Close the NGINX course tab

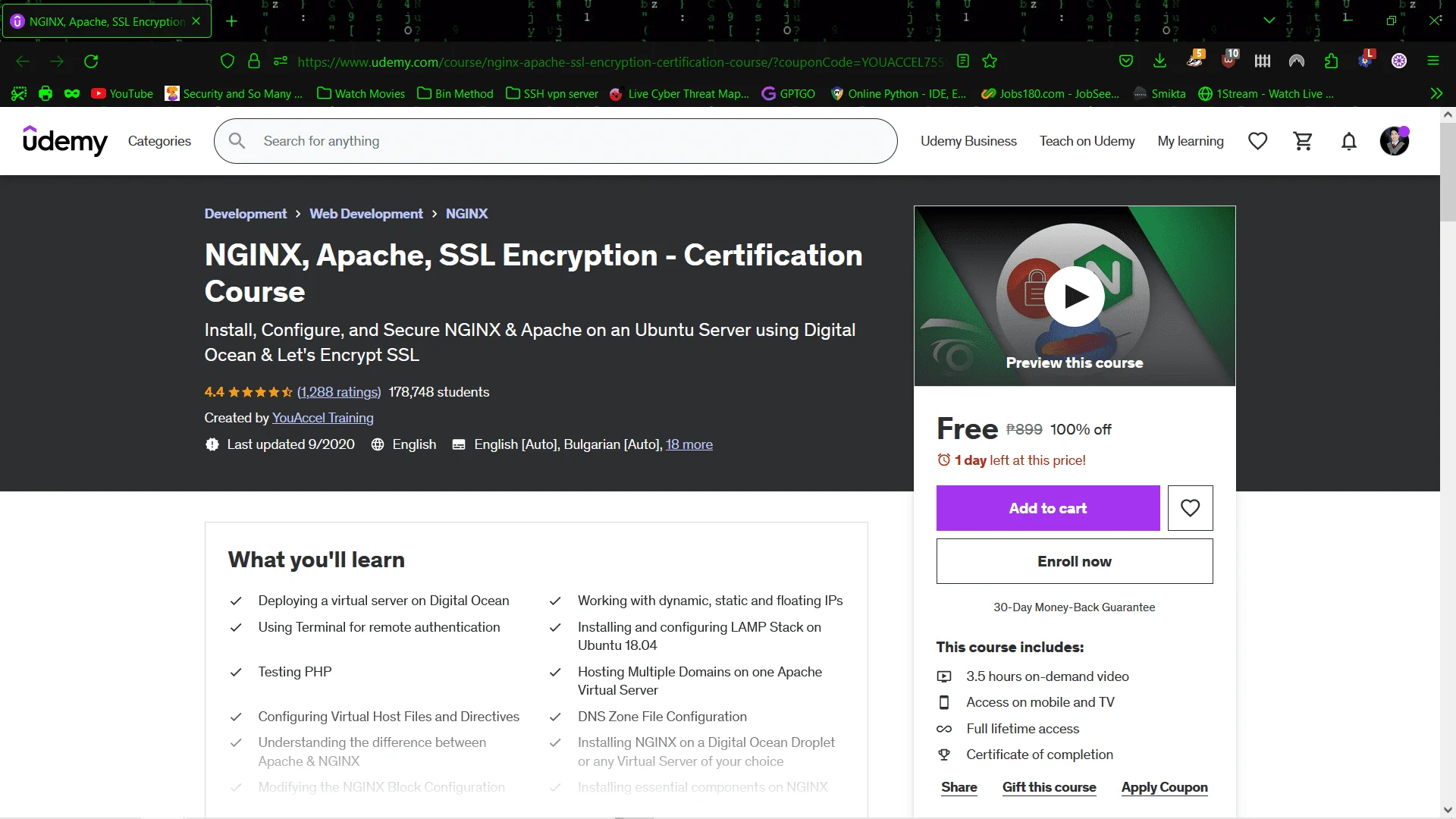pyautogui.click(x=196, y=21)
